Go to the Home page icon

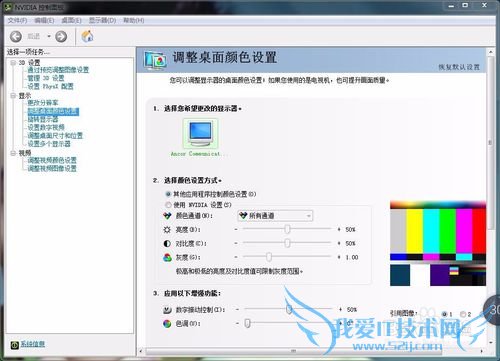87,36
